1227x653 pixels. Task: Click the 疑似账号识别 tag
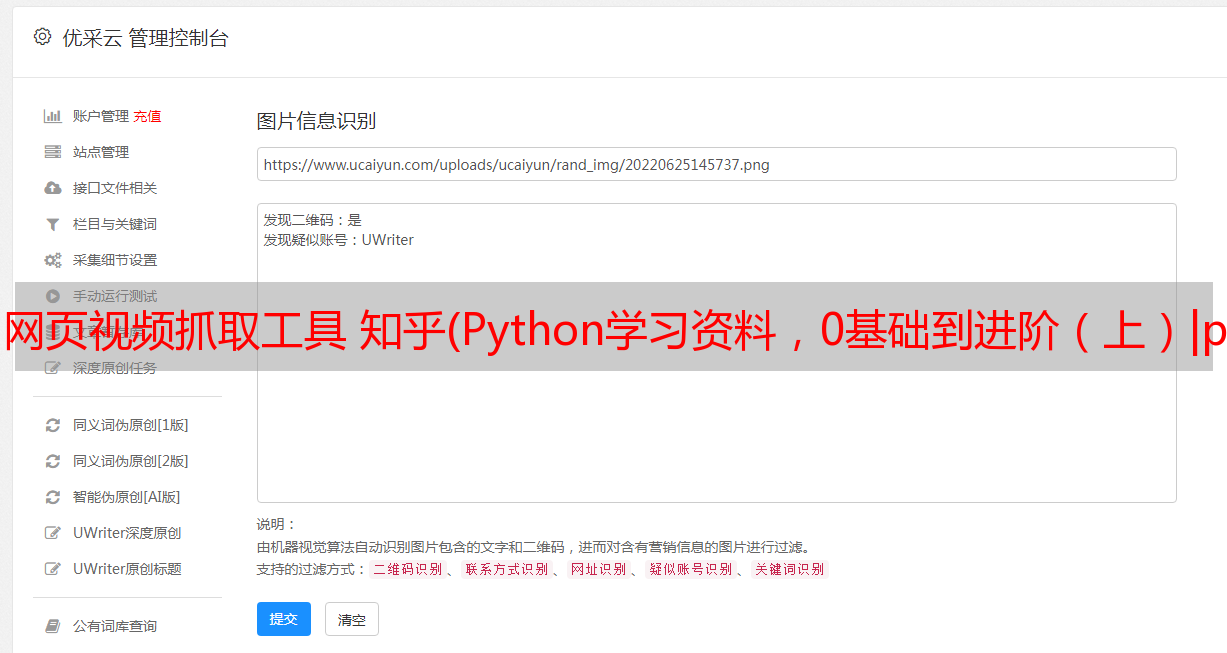690,569
